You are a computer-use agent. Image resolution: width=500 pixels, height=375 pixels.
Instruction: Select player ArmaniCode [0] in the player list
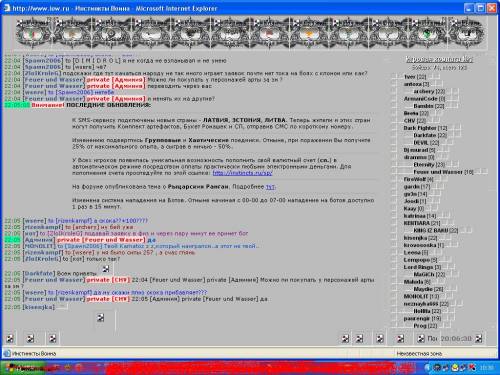point(424,99)
